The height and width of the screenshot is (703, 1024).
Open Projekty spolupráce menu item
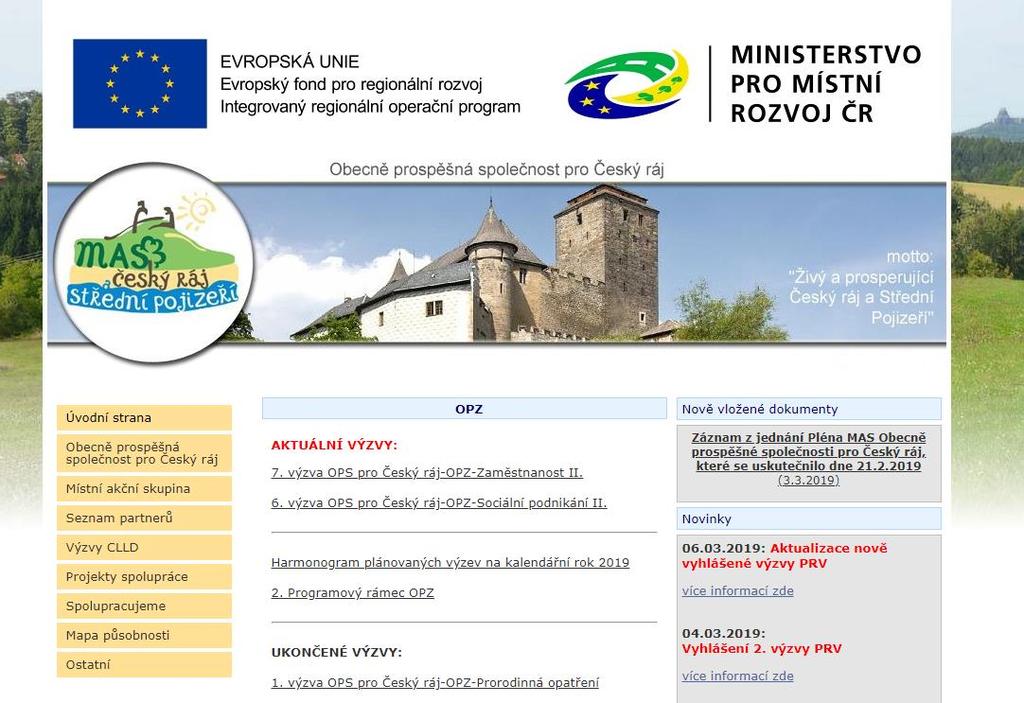(144, 577)
